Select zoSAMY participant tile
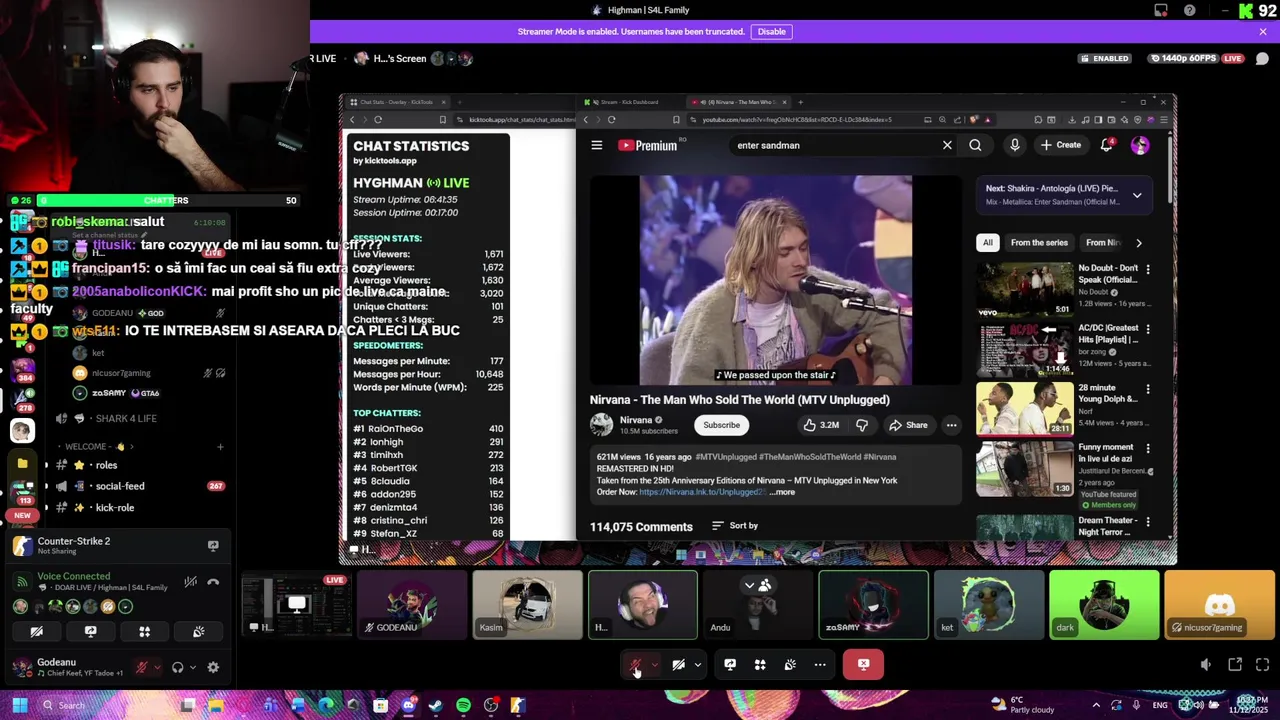This screenshot has width=1280, height=720. [x=873, y=605]
